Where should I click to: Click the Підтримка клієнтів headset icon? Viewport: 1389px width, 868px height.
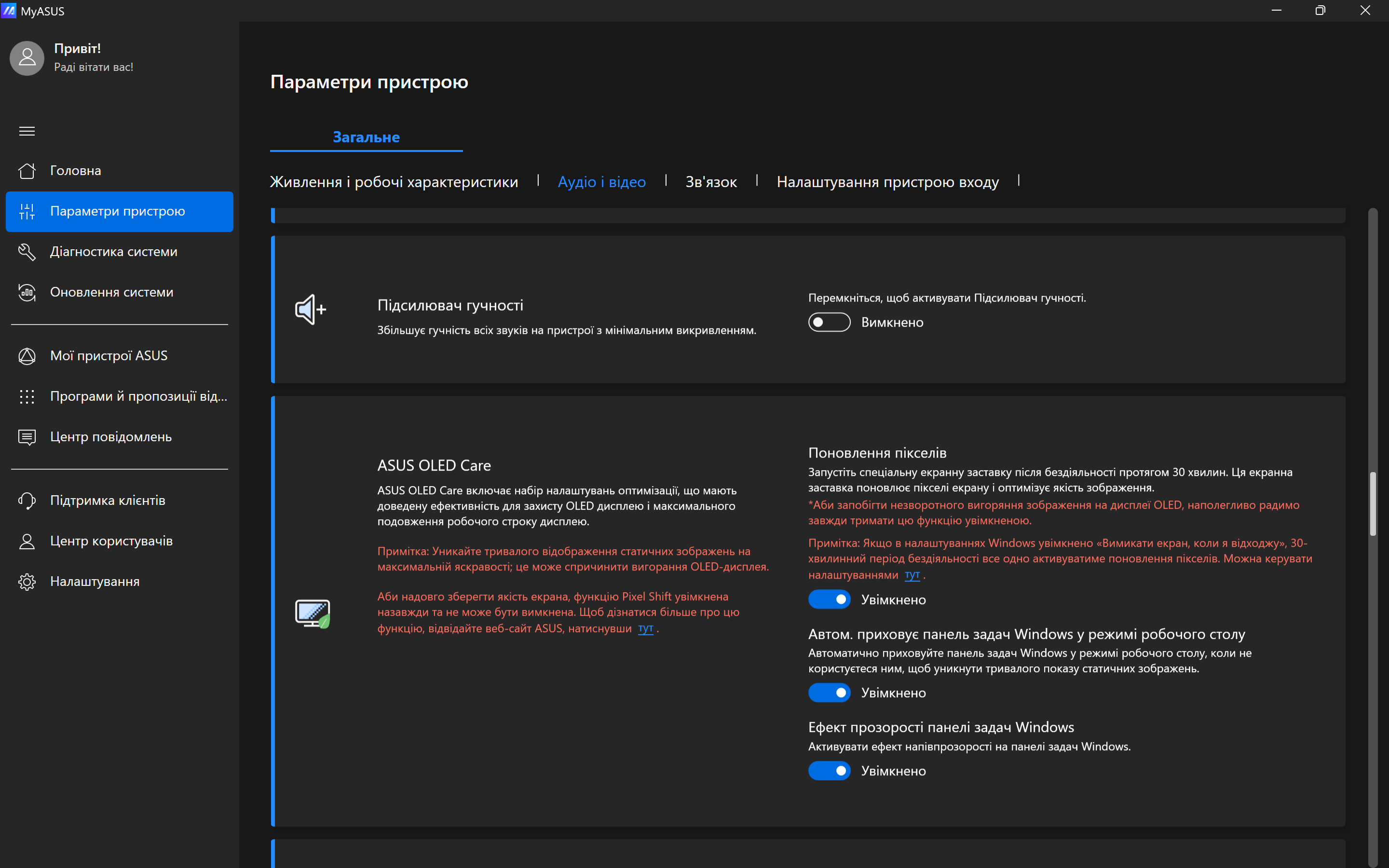point(27,501)
